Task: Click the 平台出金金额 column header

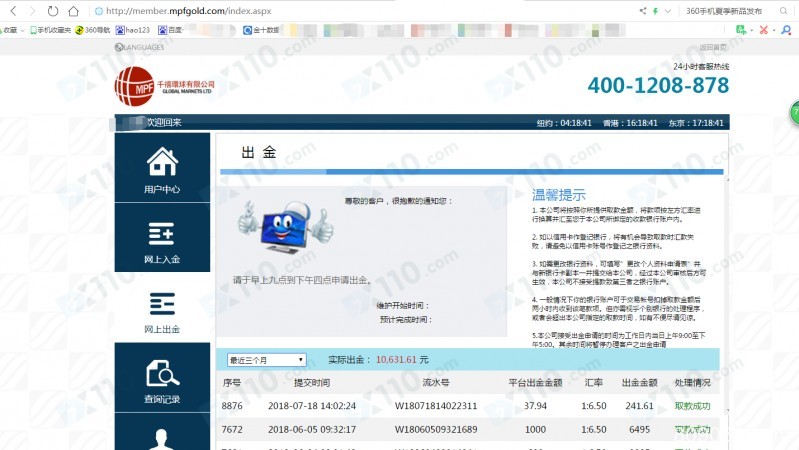Action: coord(535,382)
